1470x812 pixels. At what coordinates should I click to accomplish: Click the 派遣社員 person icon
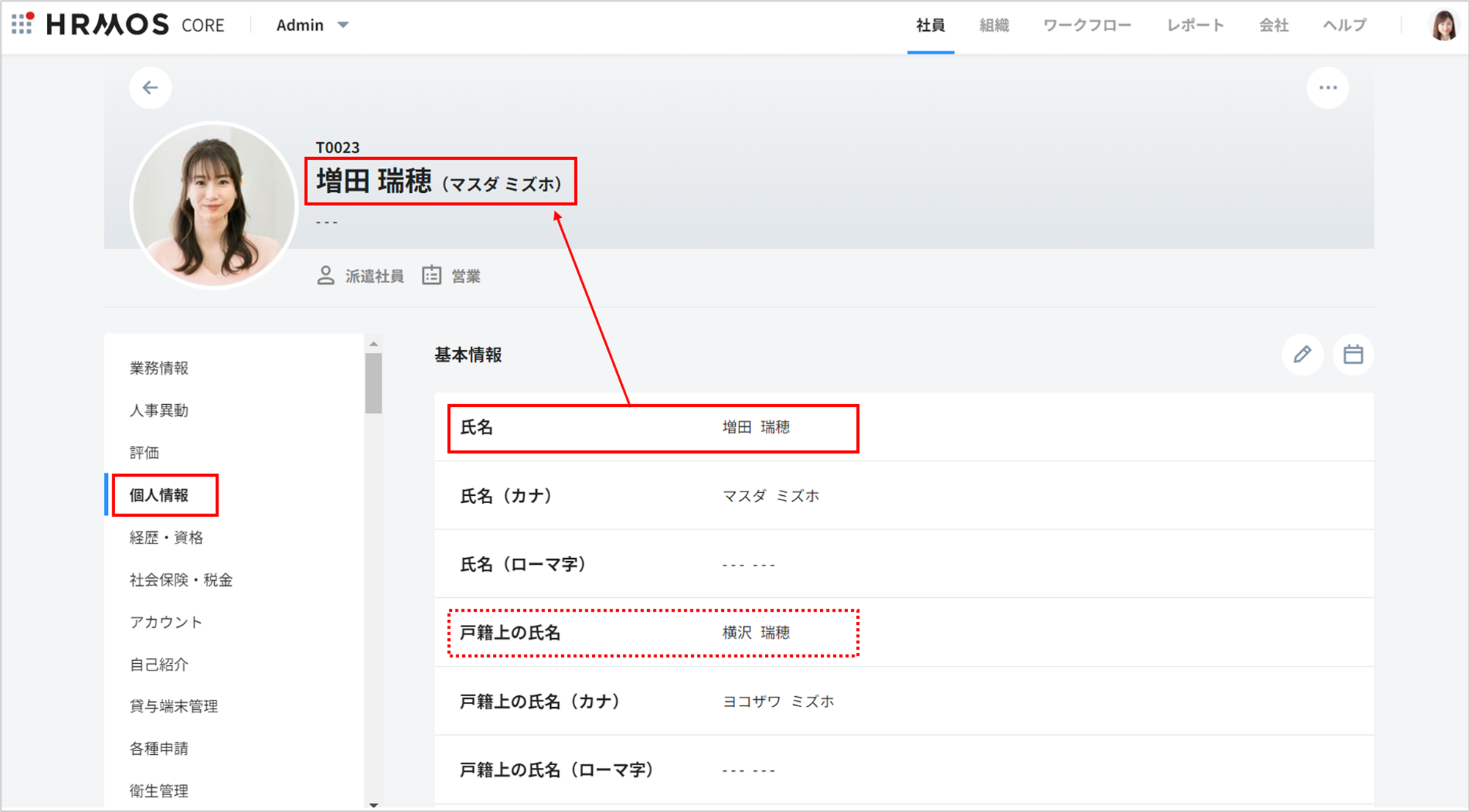pyautogui.click(x=326, y=276)
